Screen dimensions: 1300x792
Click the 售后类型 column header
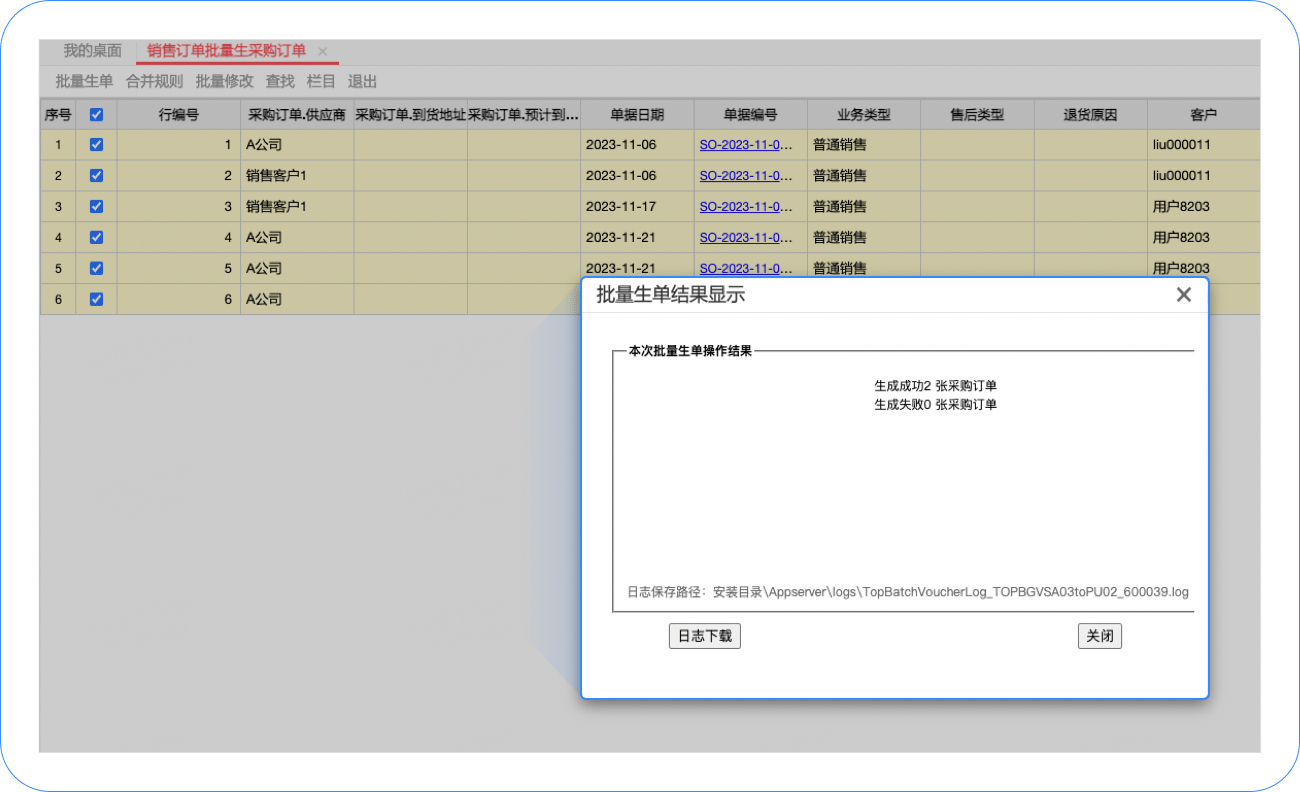977,114
